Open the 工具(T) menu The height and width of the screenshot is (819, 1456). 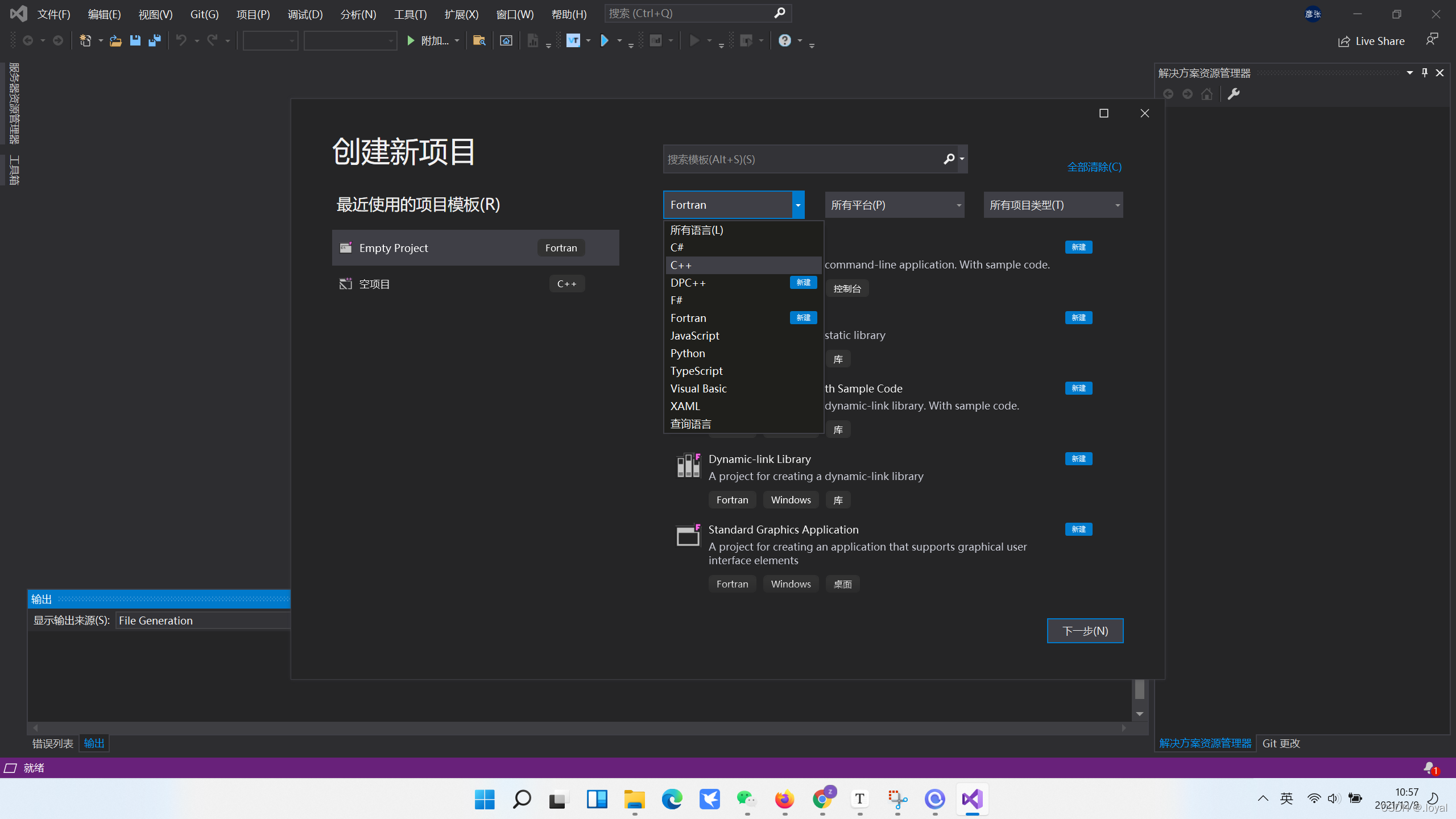pos(409,14)
